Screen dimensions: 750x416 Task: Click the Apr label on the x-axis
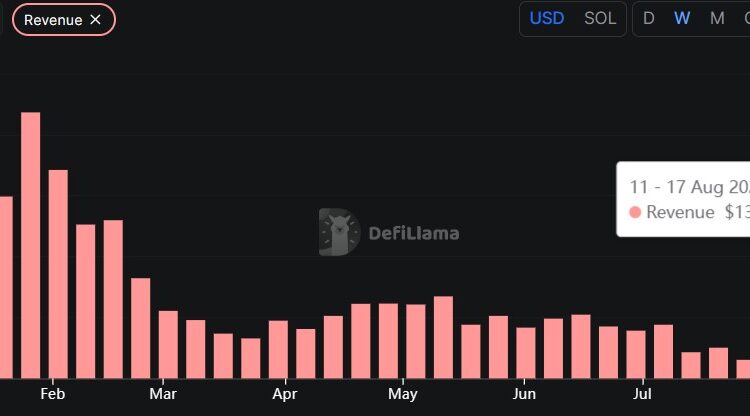[285, 394]
